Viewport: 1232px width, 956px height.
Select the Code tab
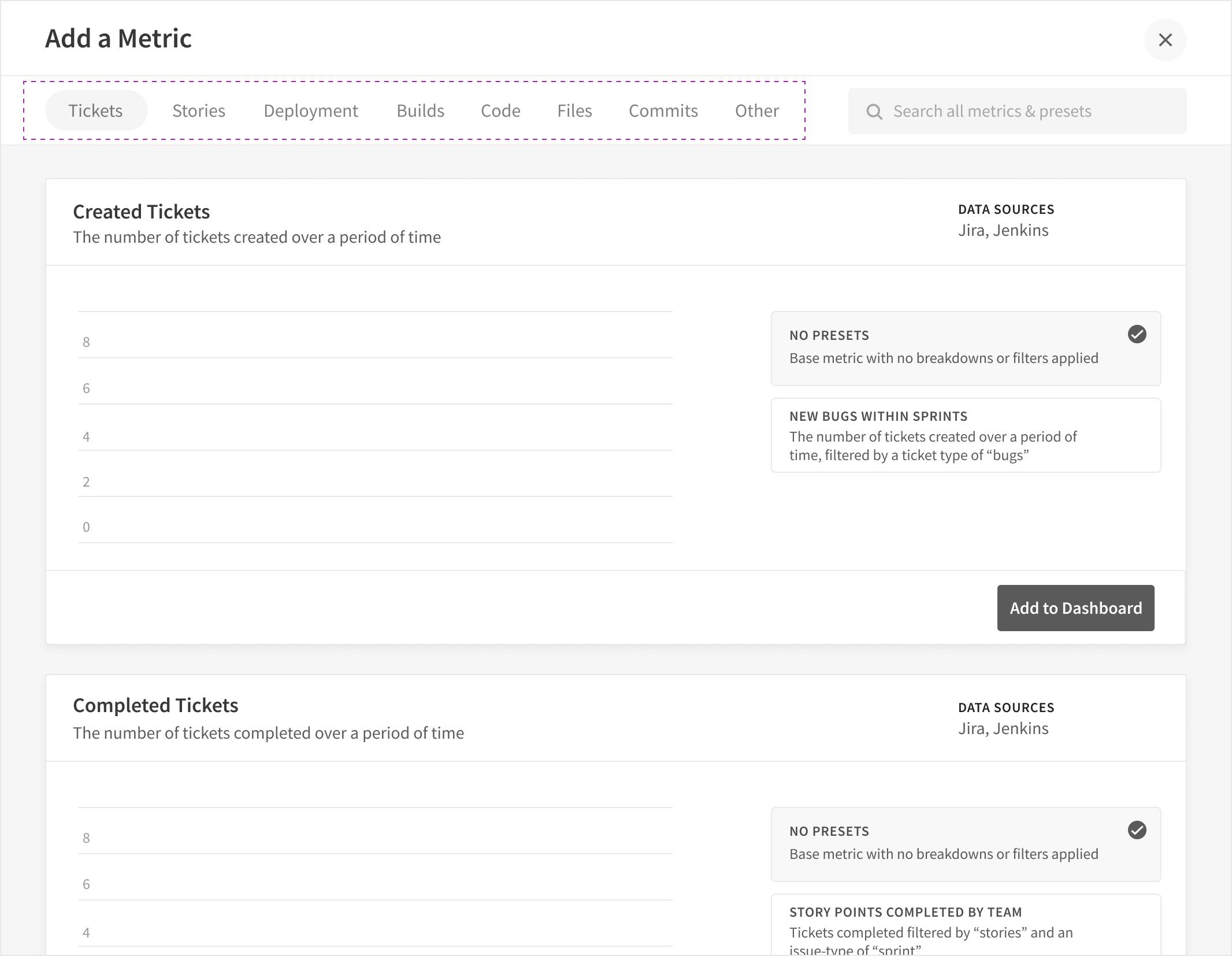[500, 110]
